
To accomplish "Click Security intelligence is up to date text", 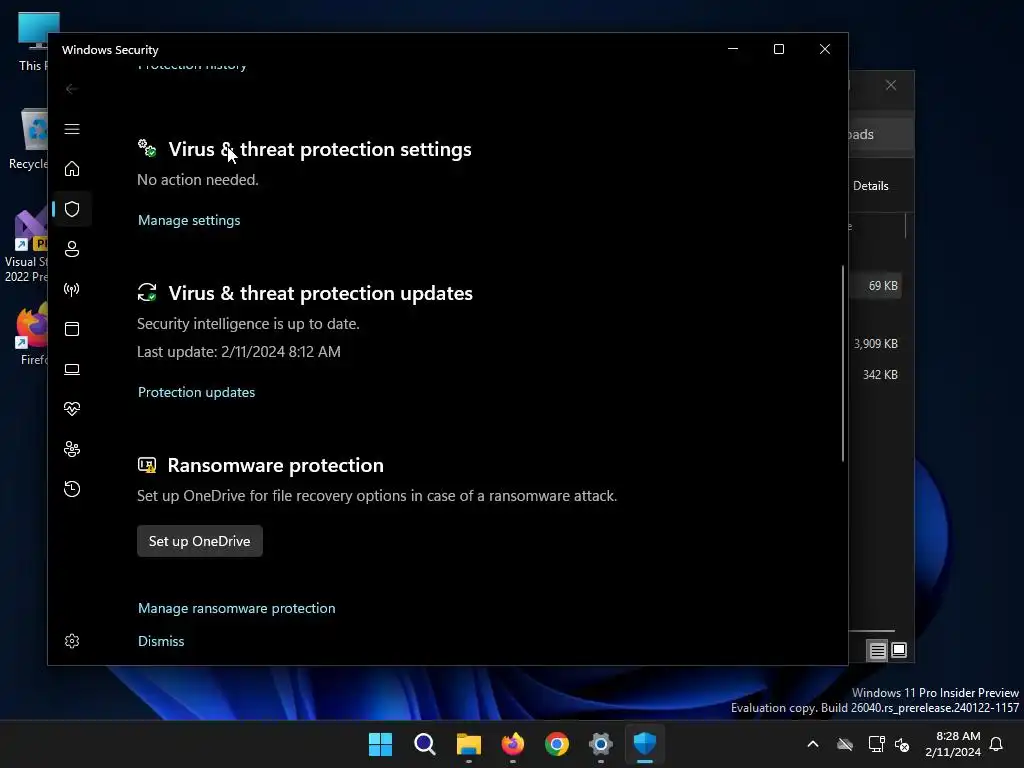I will coord(248,324).
